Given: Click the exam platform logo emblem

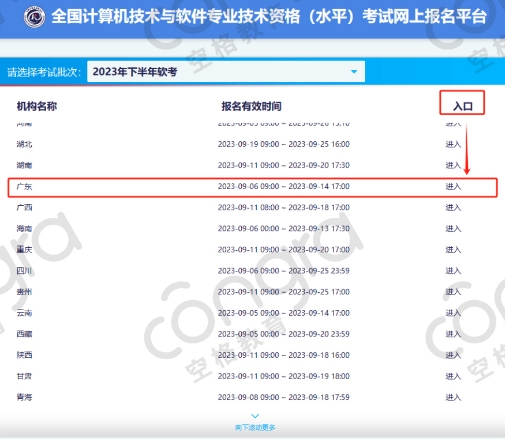Looking at the screenshot, I should pos(34,17).
